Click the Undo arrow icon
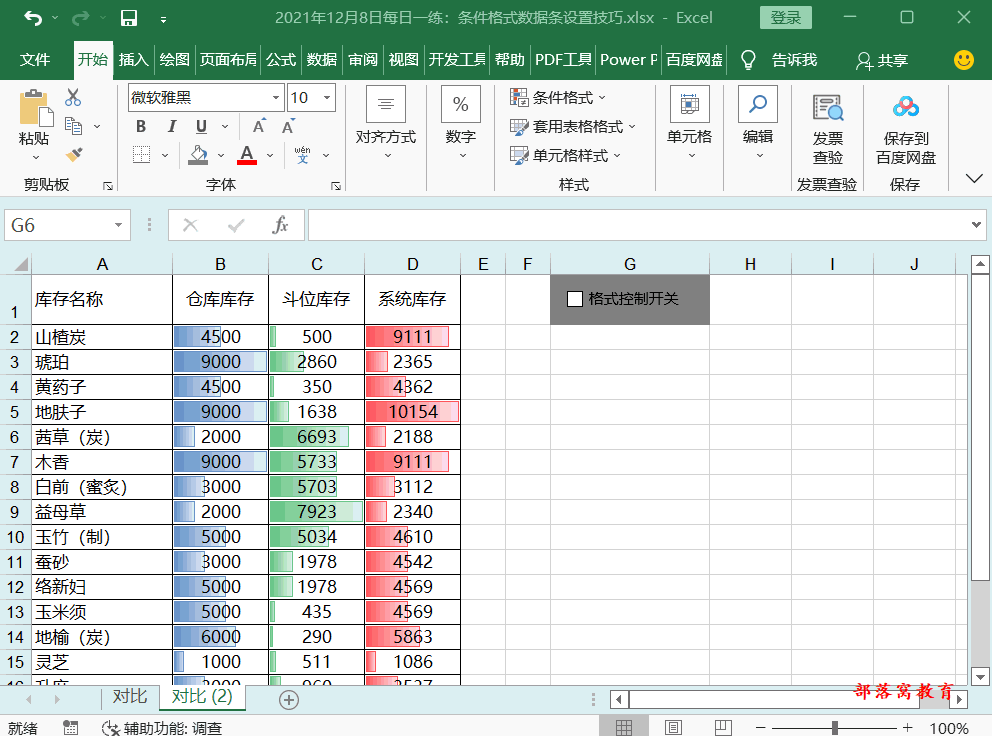Screen dimensions: 992x736 click(33, 18)
